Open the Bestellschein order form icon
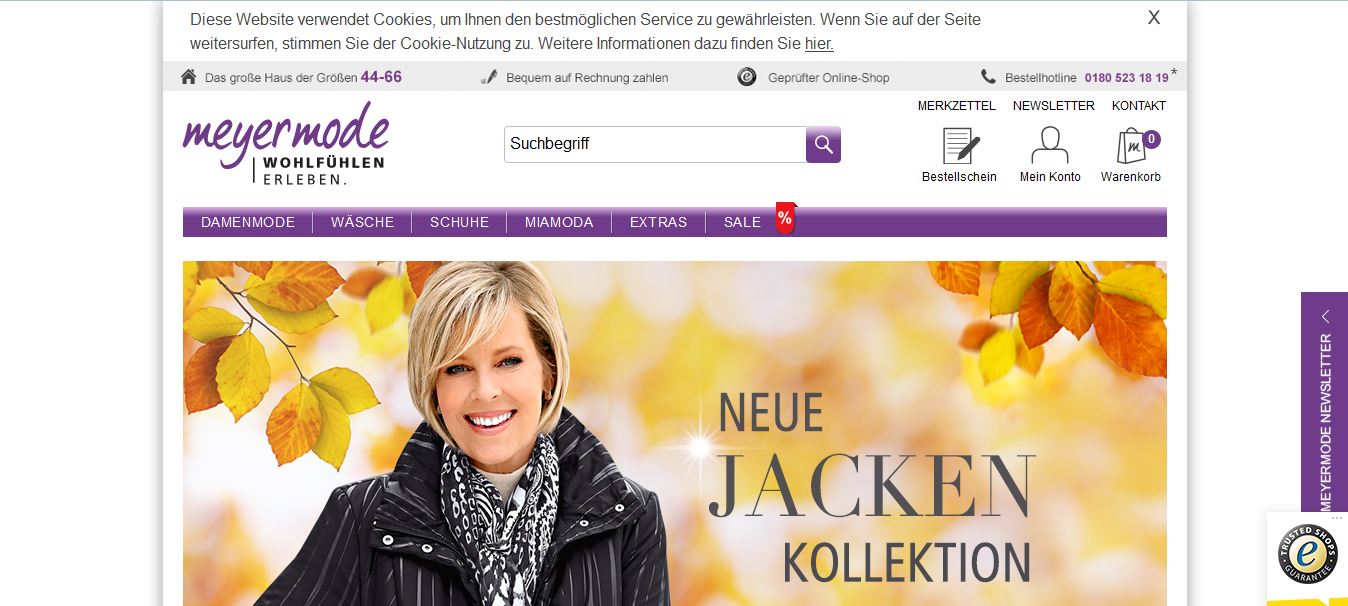1348x606 pixels. 961,146
